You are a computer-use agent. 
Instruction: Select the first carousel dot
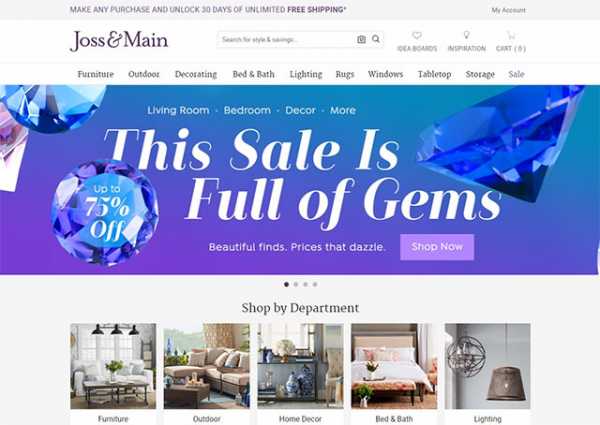286,284
